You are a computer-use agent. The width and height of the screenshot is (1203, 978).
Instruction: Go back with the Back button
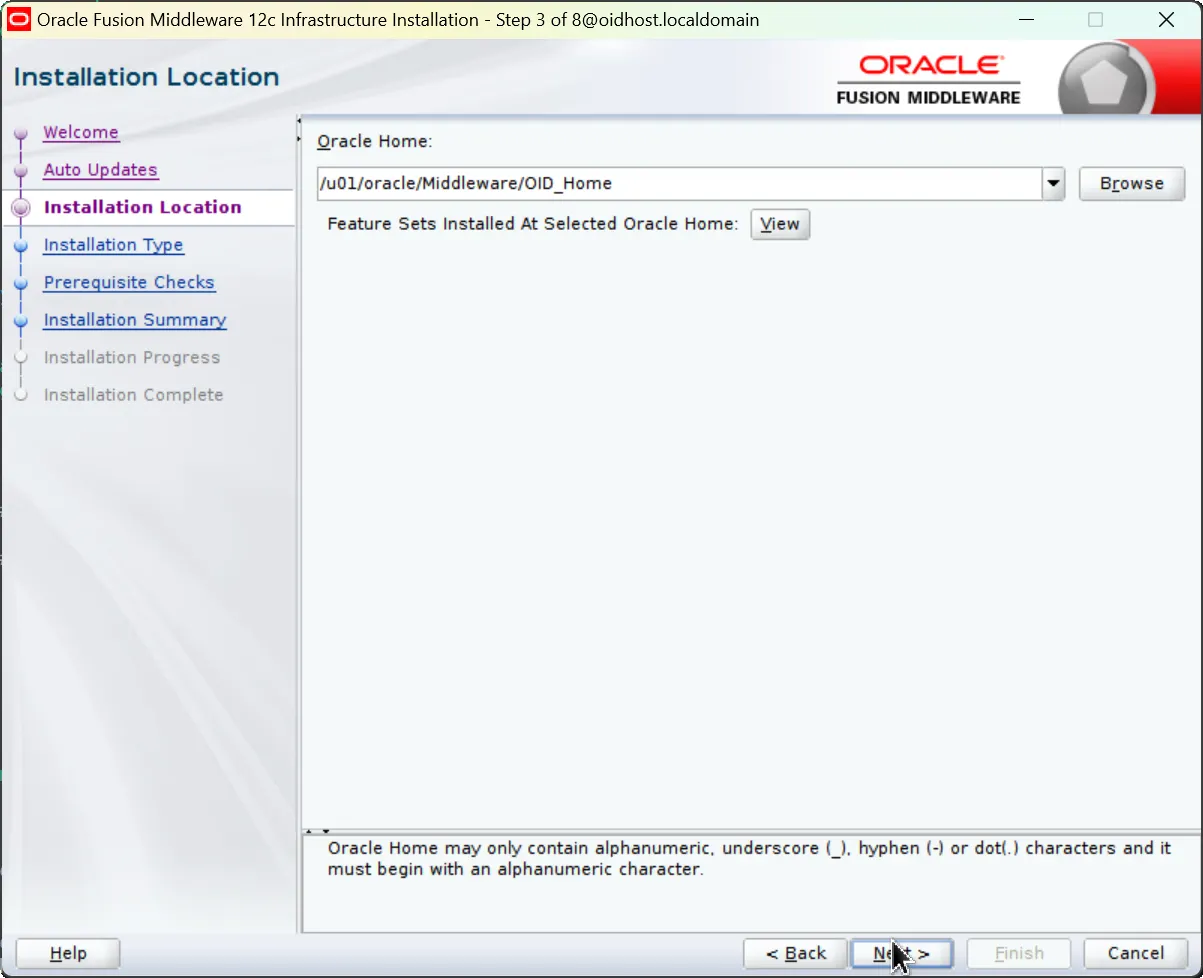point(796,954)
